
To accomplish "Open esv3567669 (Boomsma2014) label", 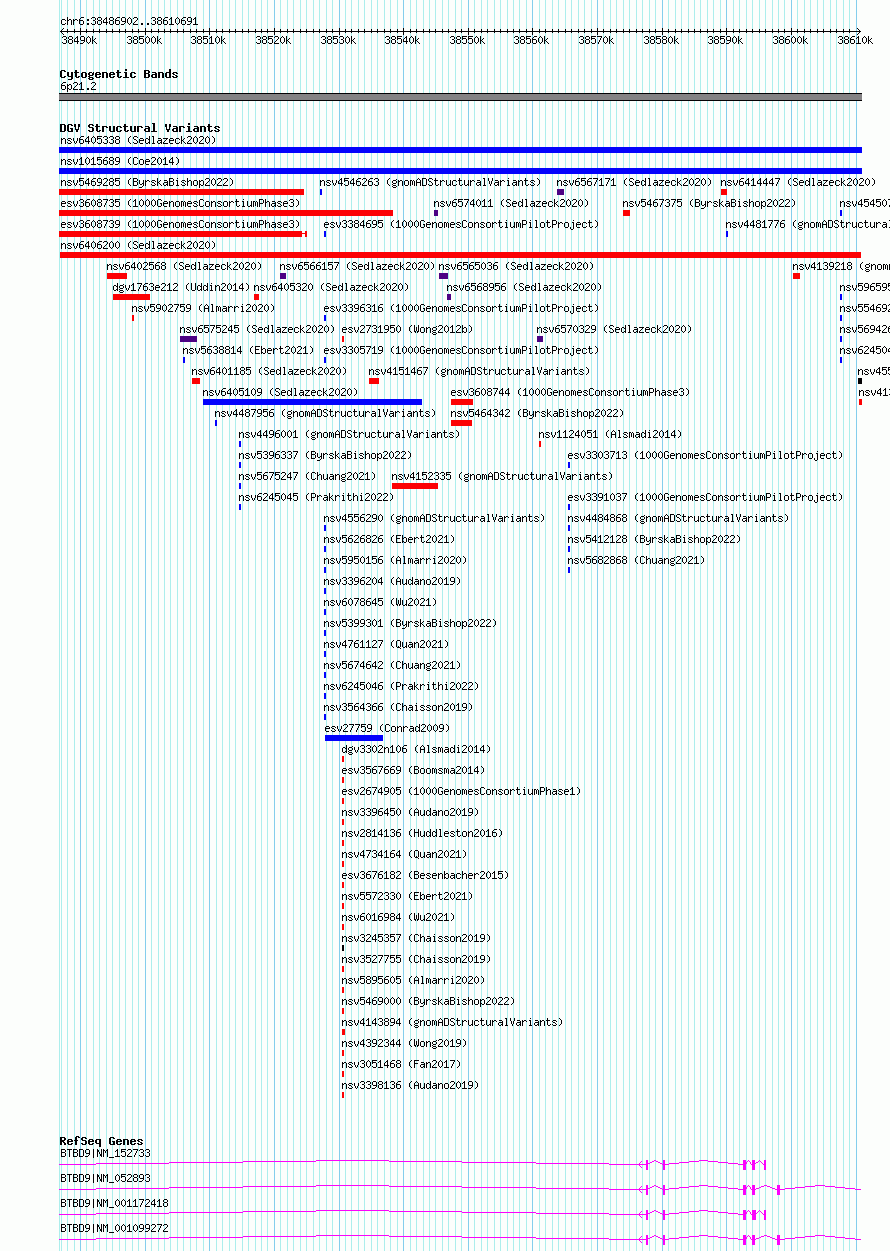I will (x=413, y=771).
